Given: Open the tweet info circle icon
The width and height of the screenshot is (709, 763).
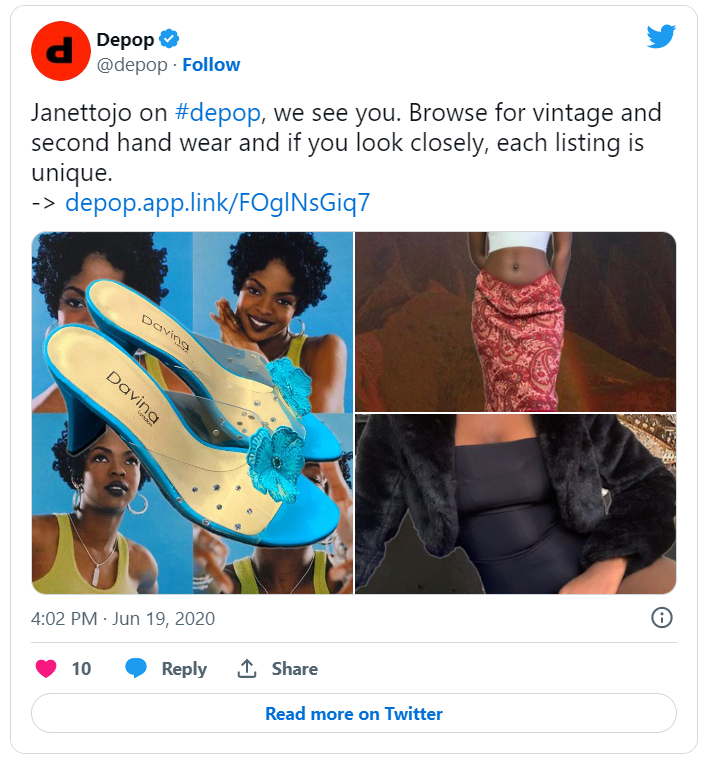Looking at the screenshot, I should pos(661,618).
